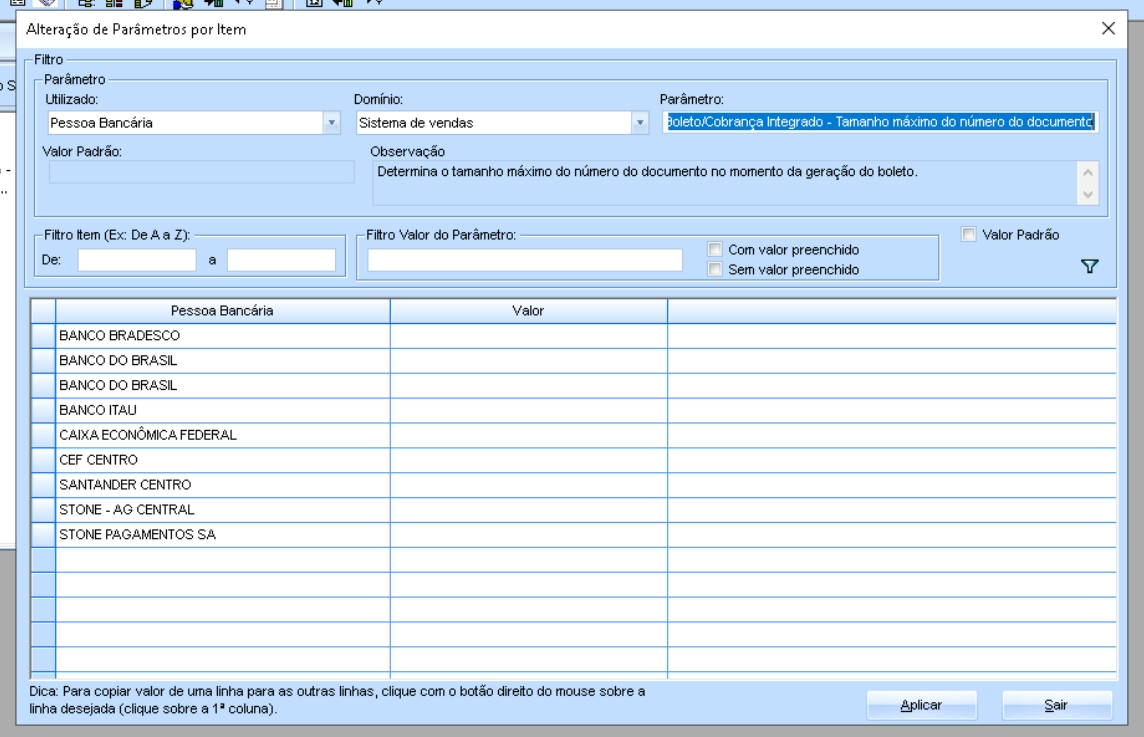The width and height of the screenshot is (1144, 737).
Task: Click the Pessoa Bancária column header
Action: [222, 311]
